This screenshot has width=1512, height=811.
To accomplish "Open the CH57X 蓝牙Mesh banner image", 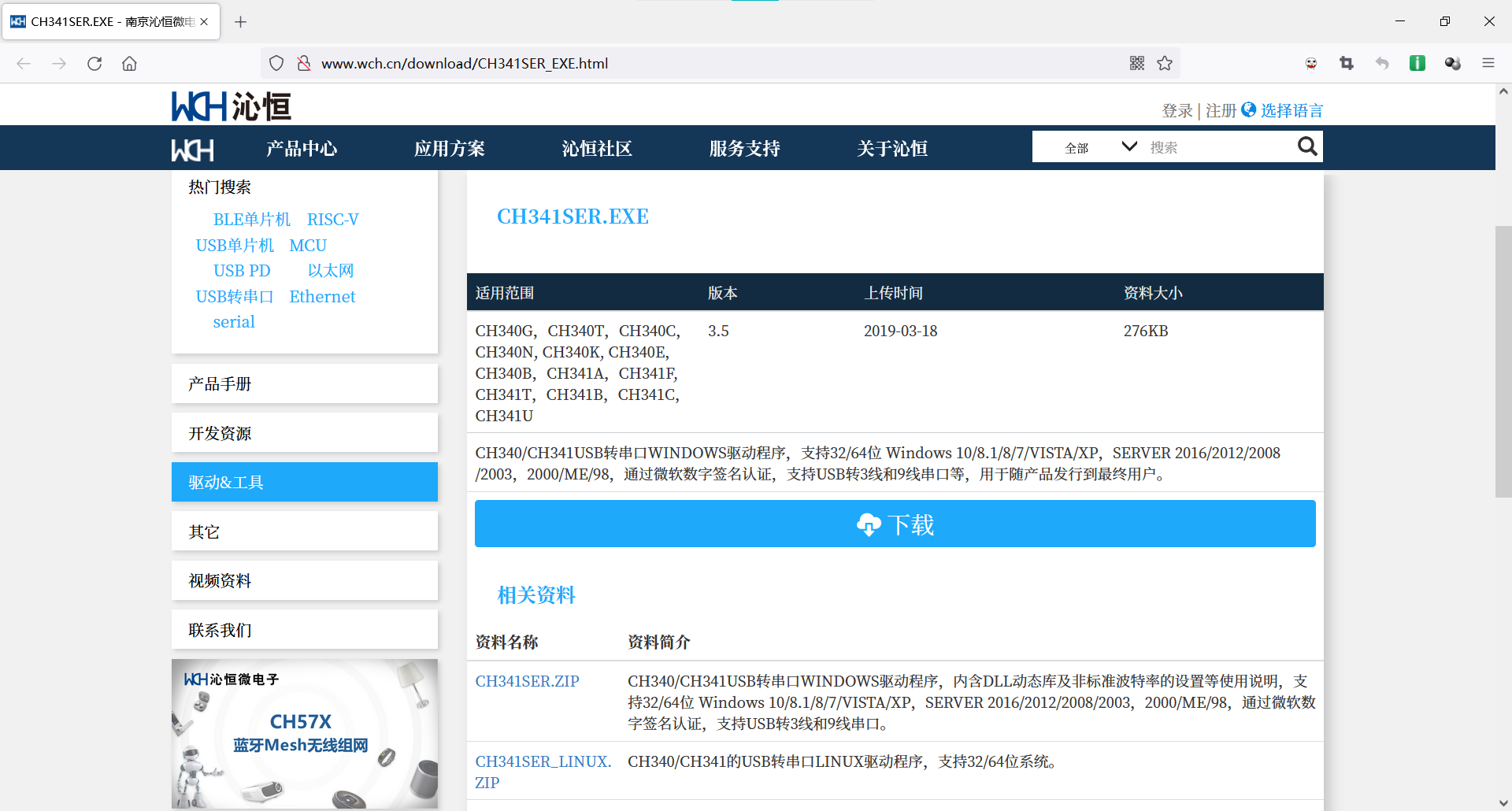I will click(305, 734).
